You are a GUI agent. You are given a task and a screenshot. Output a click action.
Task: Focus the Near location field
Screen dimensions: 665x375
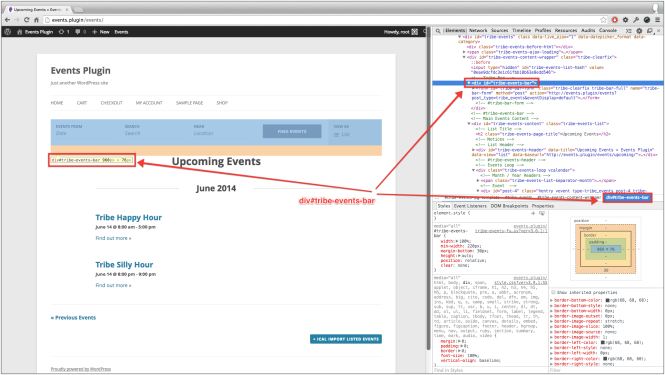click(223, 133)
